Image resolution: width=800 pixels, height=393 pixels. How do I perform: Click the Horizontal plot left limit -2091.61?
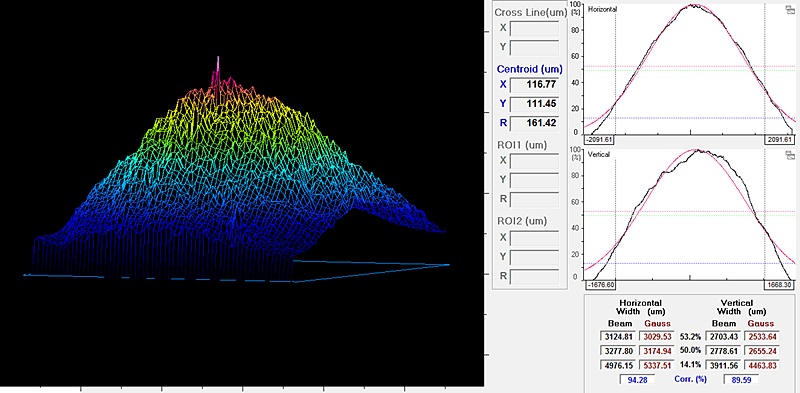[x=602, y=139]
